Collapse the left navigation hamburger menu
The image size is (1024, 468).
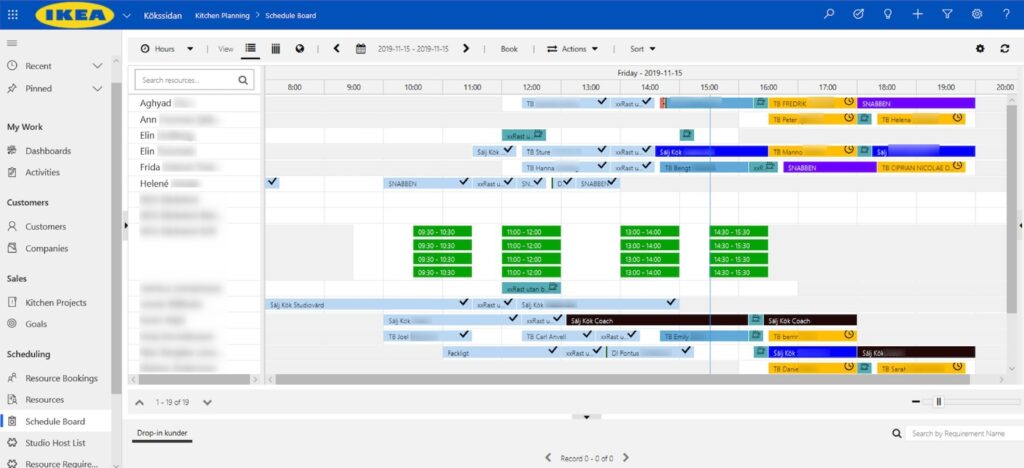(x=12, y=43)
